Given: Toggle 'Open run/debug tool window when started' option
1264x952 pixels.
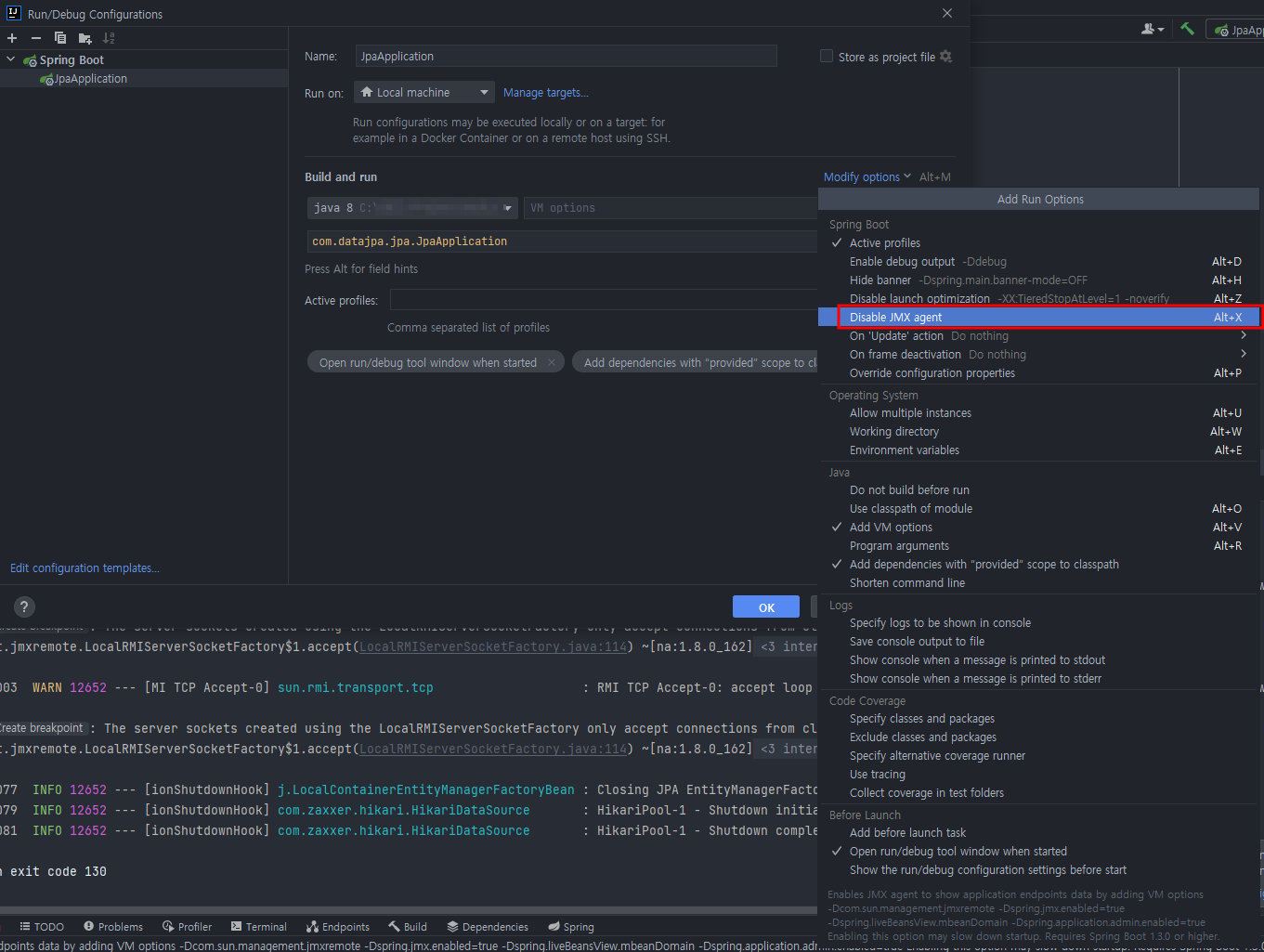Looking at the screenshot, I should [x=1038, y=852].
